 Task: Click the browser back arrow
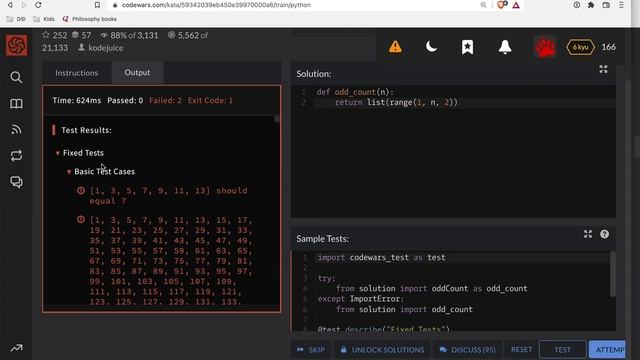pyautogui.click(x=10, y=5)
